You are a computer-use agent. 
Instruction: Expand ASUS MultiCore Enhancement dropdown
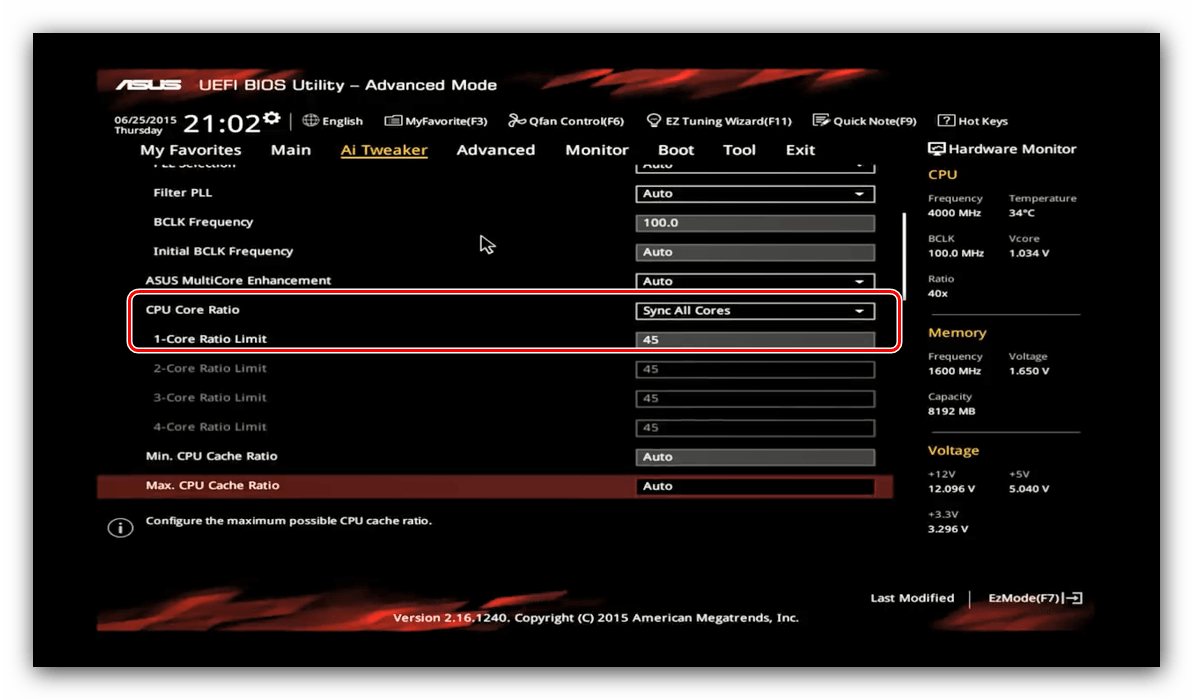tap(755, 282)
